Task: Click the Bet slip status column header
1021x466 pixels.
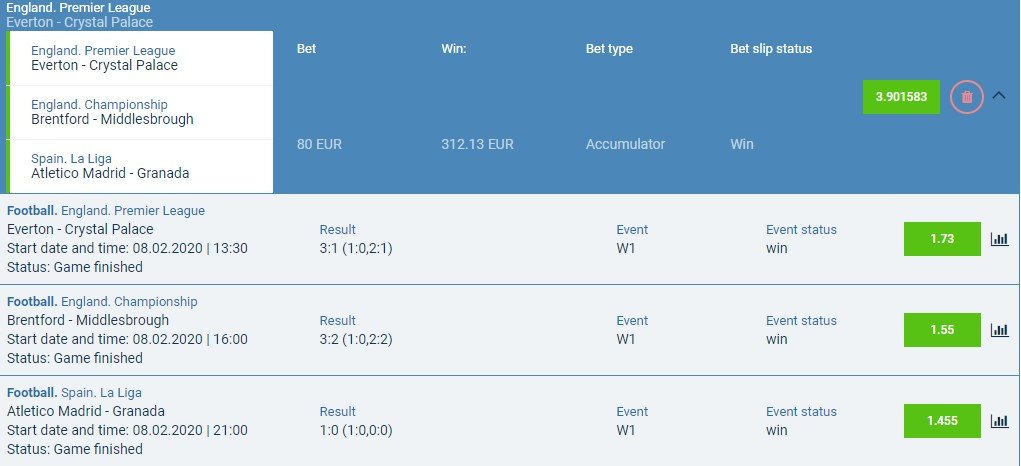Action: coord(771,49)
